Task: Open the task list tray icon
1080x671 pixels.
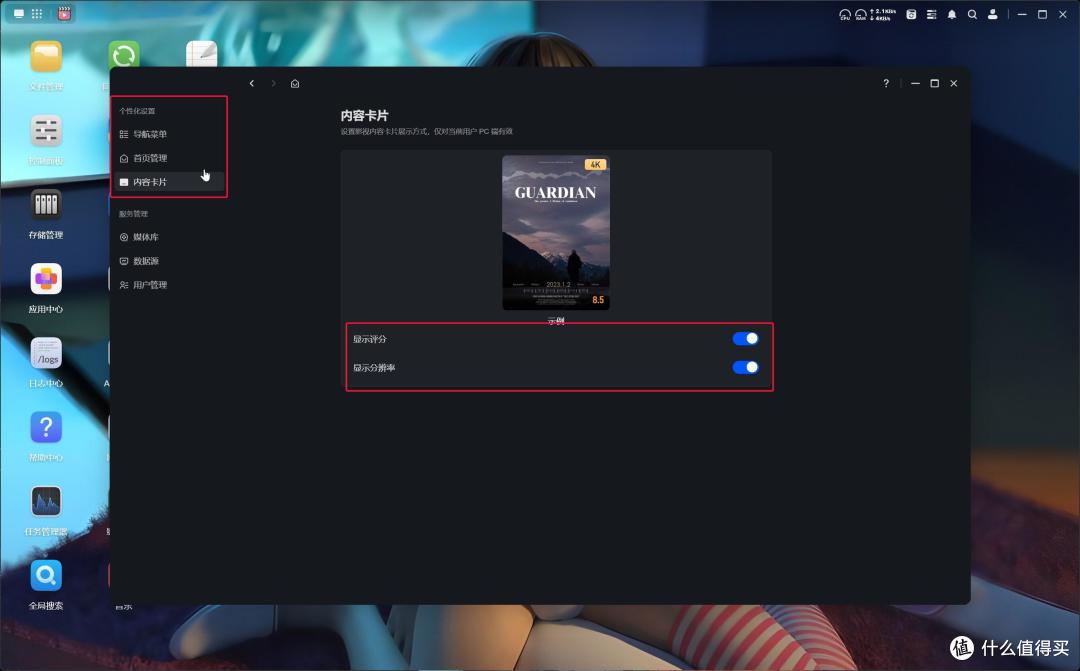Action: click(x=931, y=14)
